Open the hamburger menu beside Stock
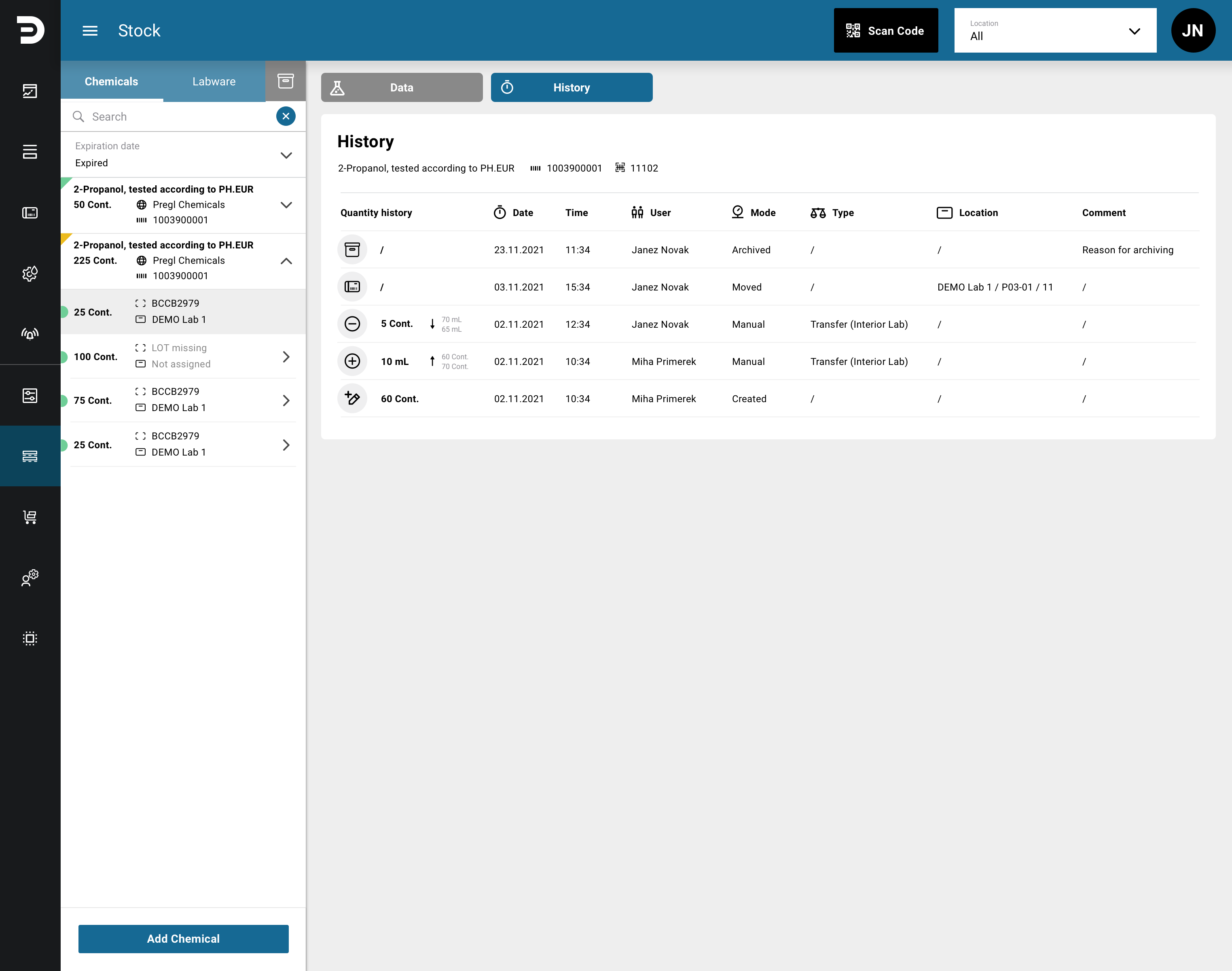 point(90,31)
